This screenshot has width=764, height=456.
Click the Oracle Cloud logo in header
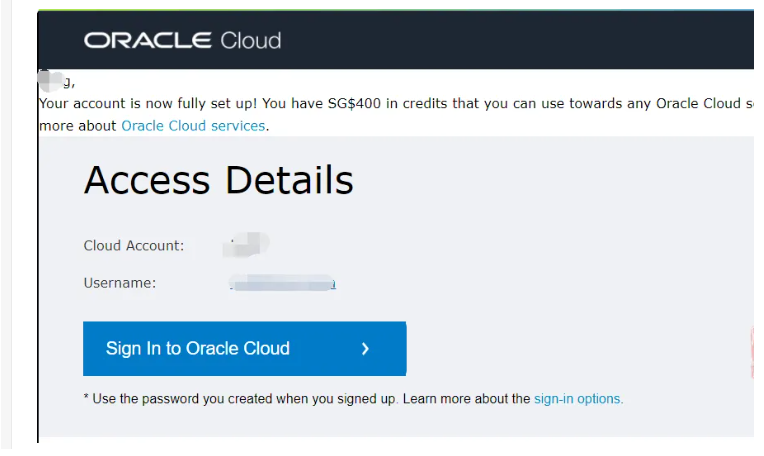coord(181,41)
